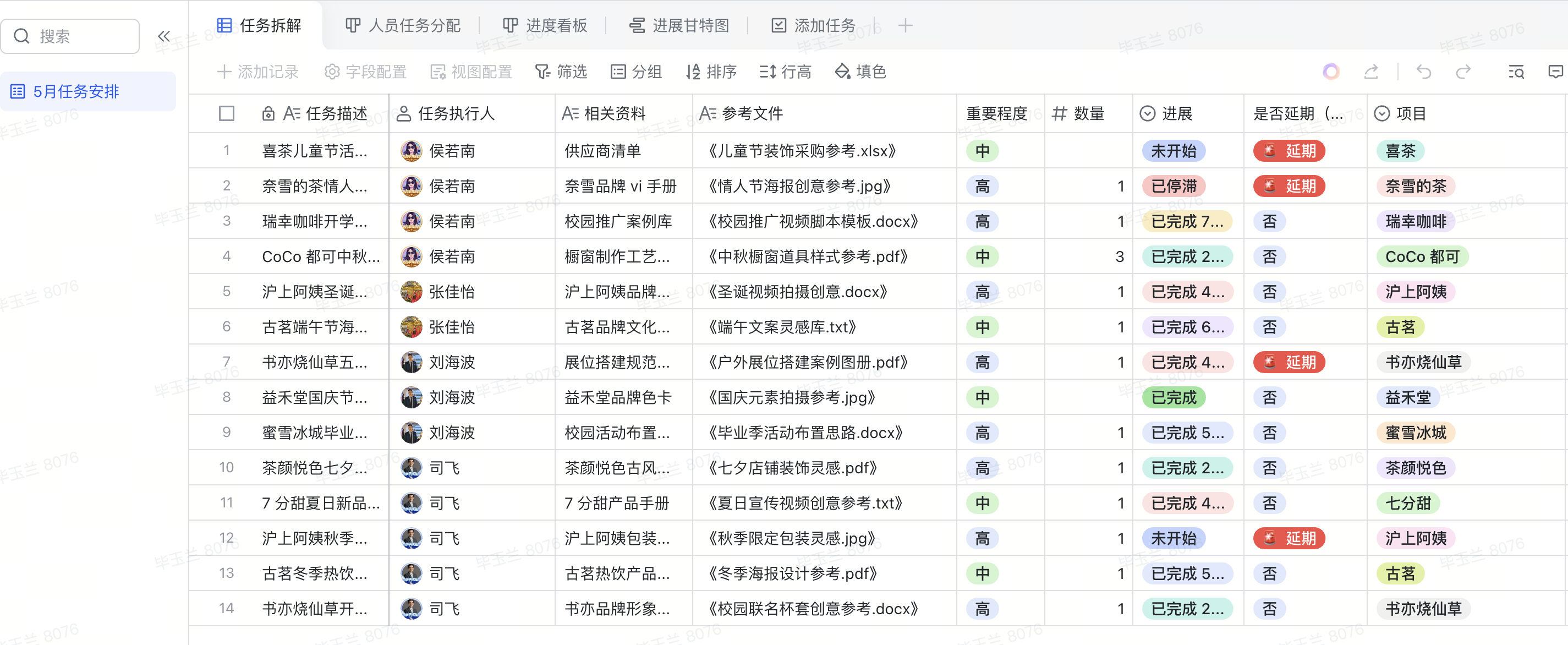
Task: Click the undo arrow icon
Action: coord(1423,72)
